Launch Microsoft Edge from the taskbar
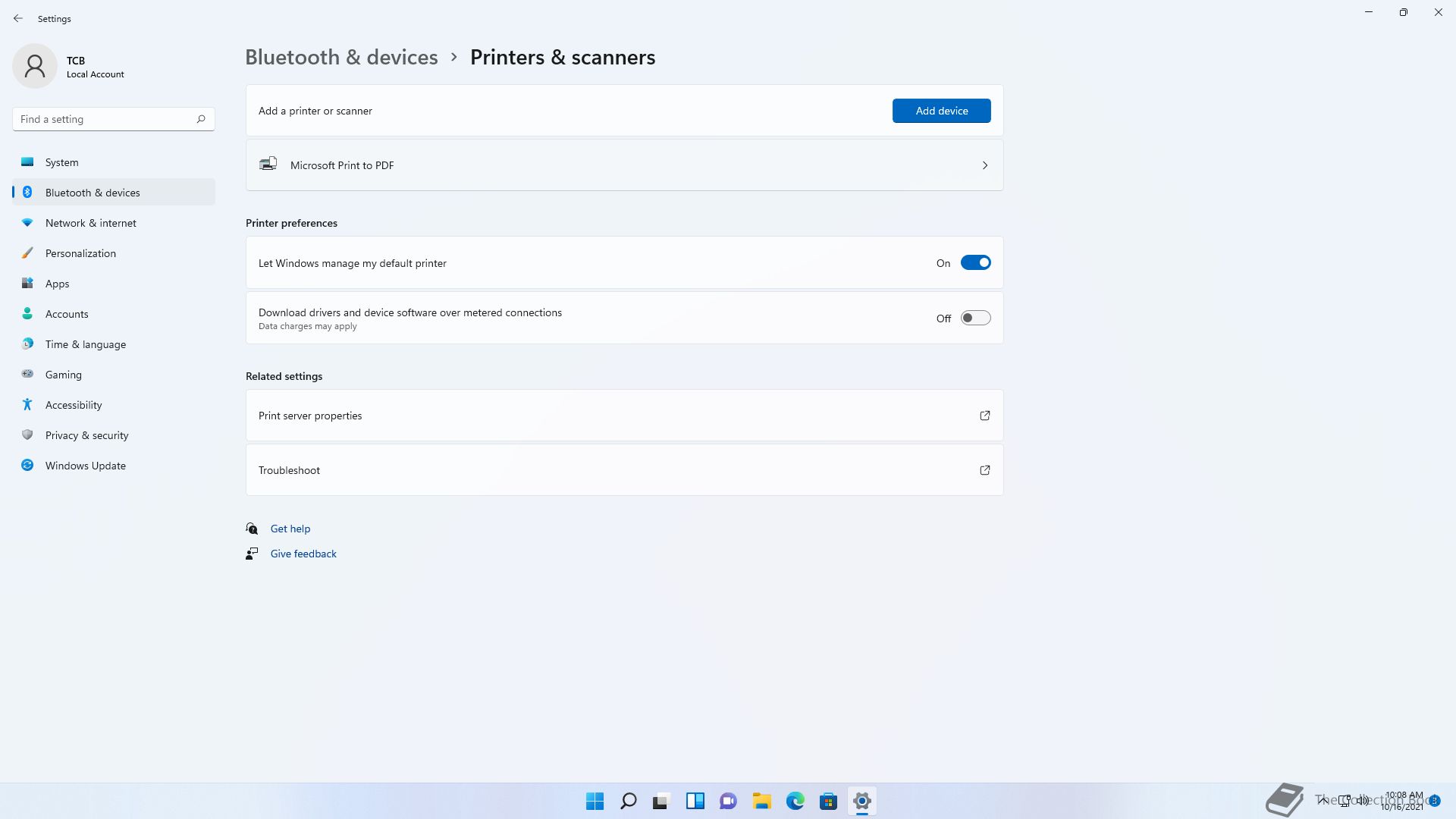The width and height of the screenshot is (1456, 819). coord(795,801)
